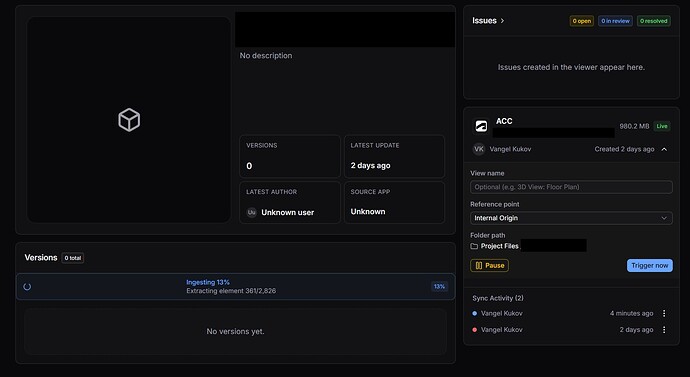690x377 pixels.
Task: Open options menu for 4 minutes ago sync
Action: click(x=664, y=313)
